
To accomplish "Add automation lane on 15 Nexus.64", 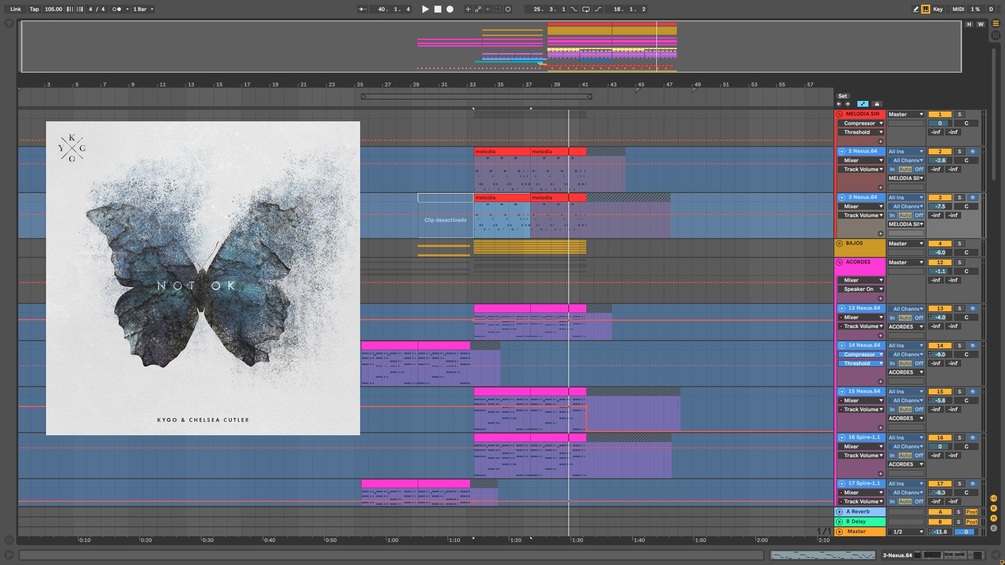I will [x=880, y=427].
